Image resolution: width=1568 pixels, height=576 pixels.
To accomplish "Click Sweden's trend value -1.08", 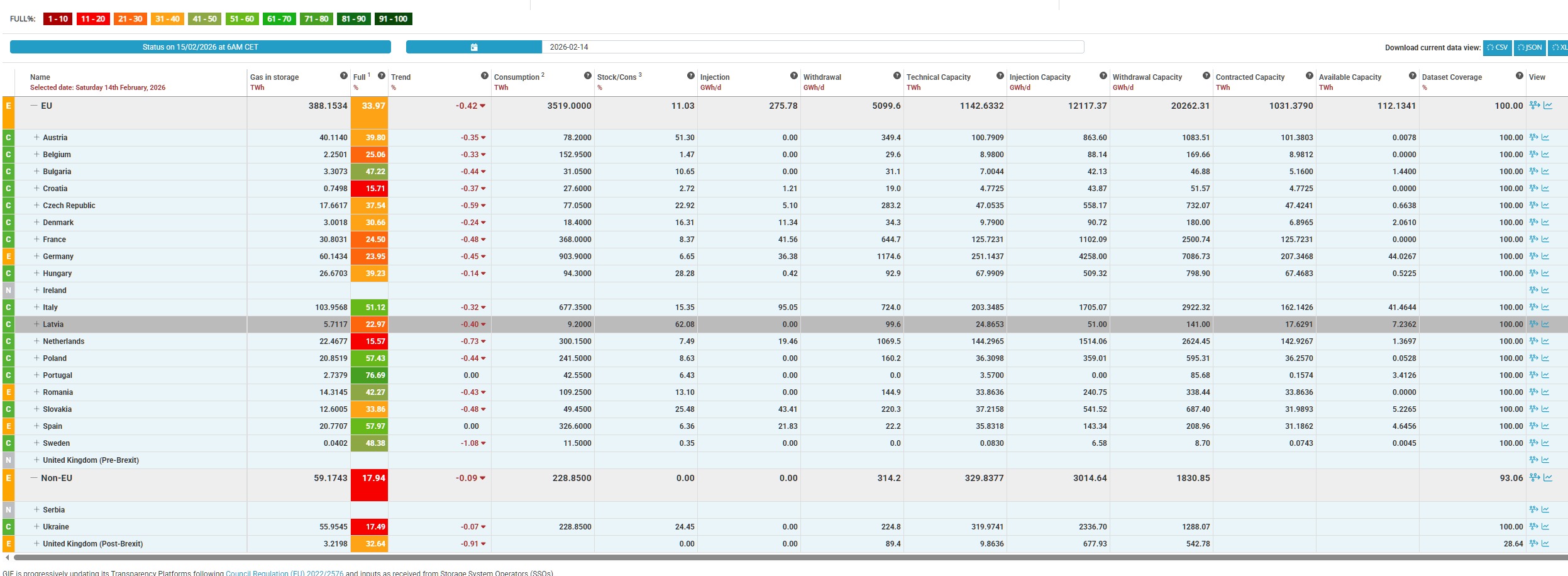I will (470, 443).
